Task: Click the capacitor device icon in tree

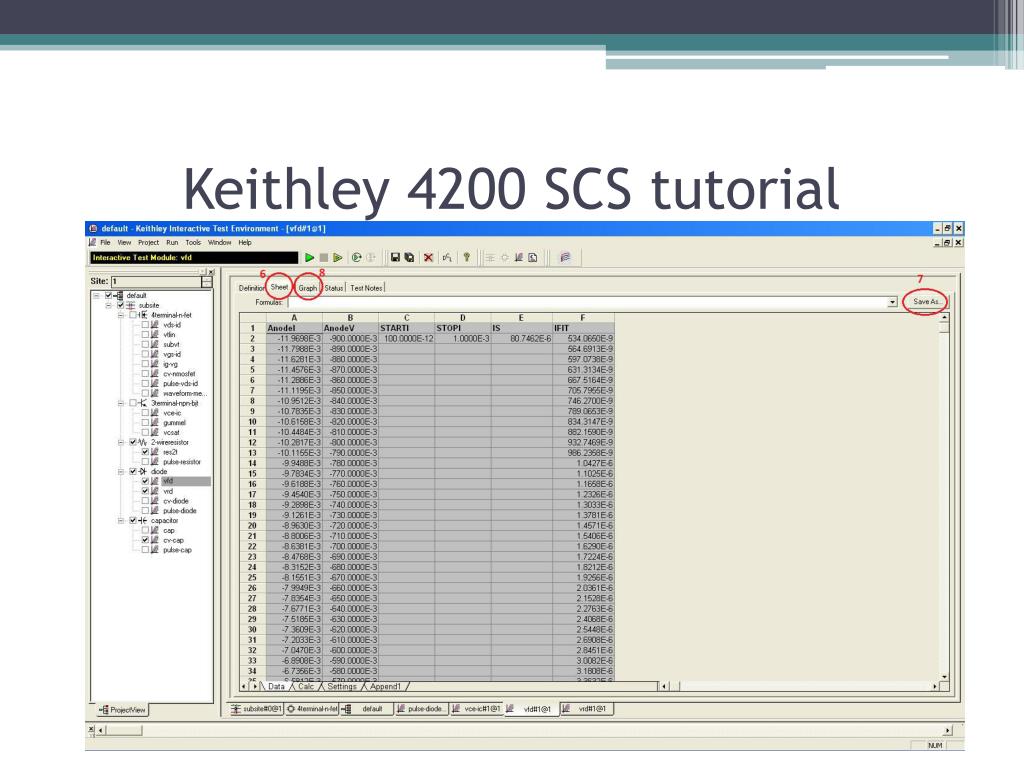Action: [x=142, y=521]
